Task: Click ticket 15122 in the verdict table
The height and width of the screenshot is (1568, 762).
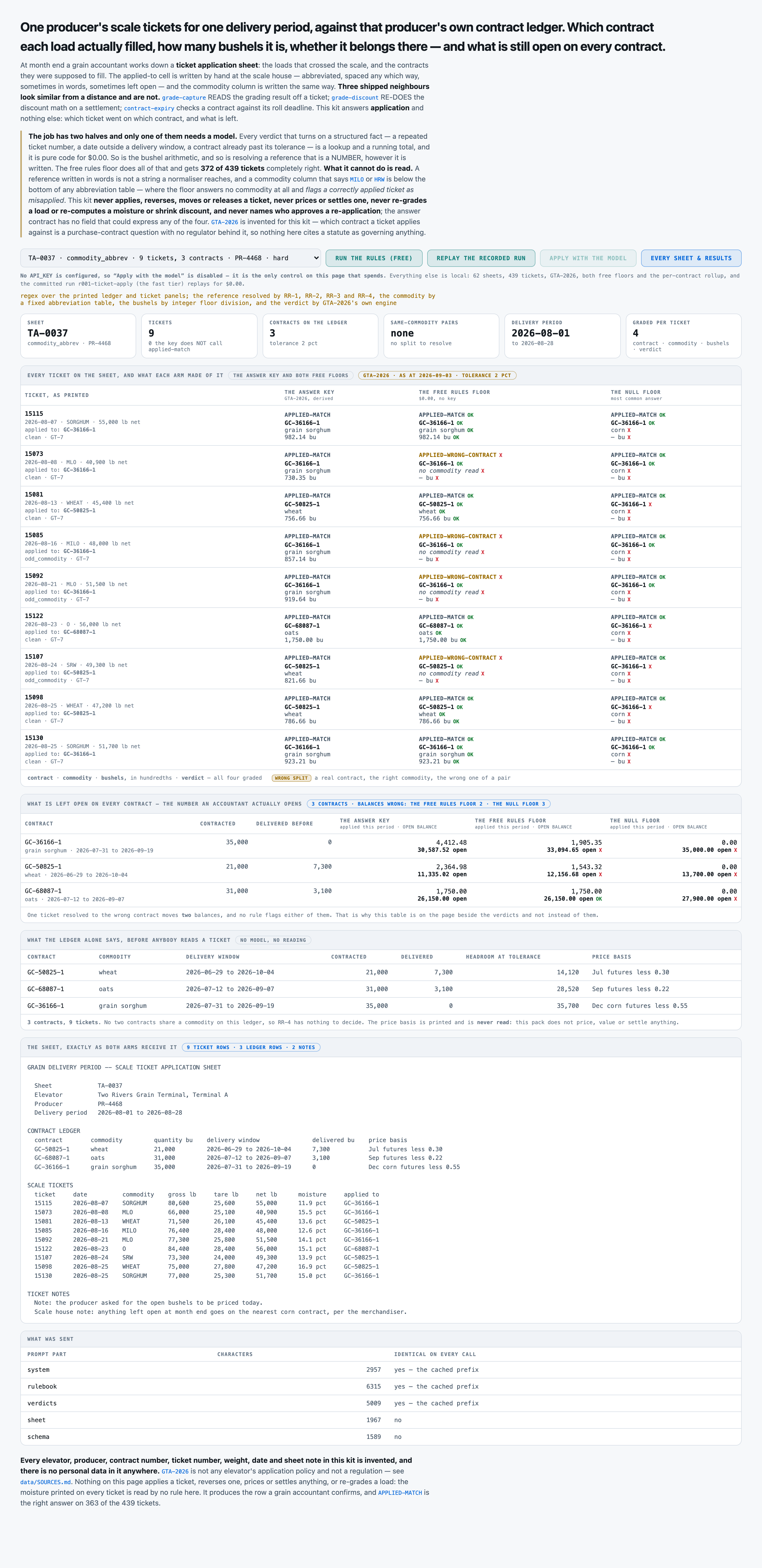Action: pos(34,616)
